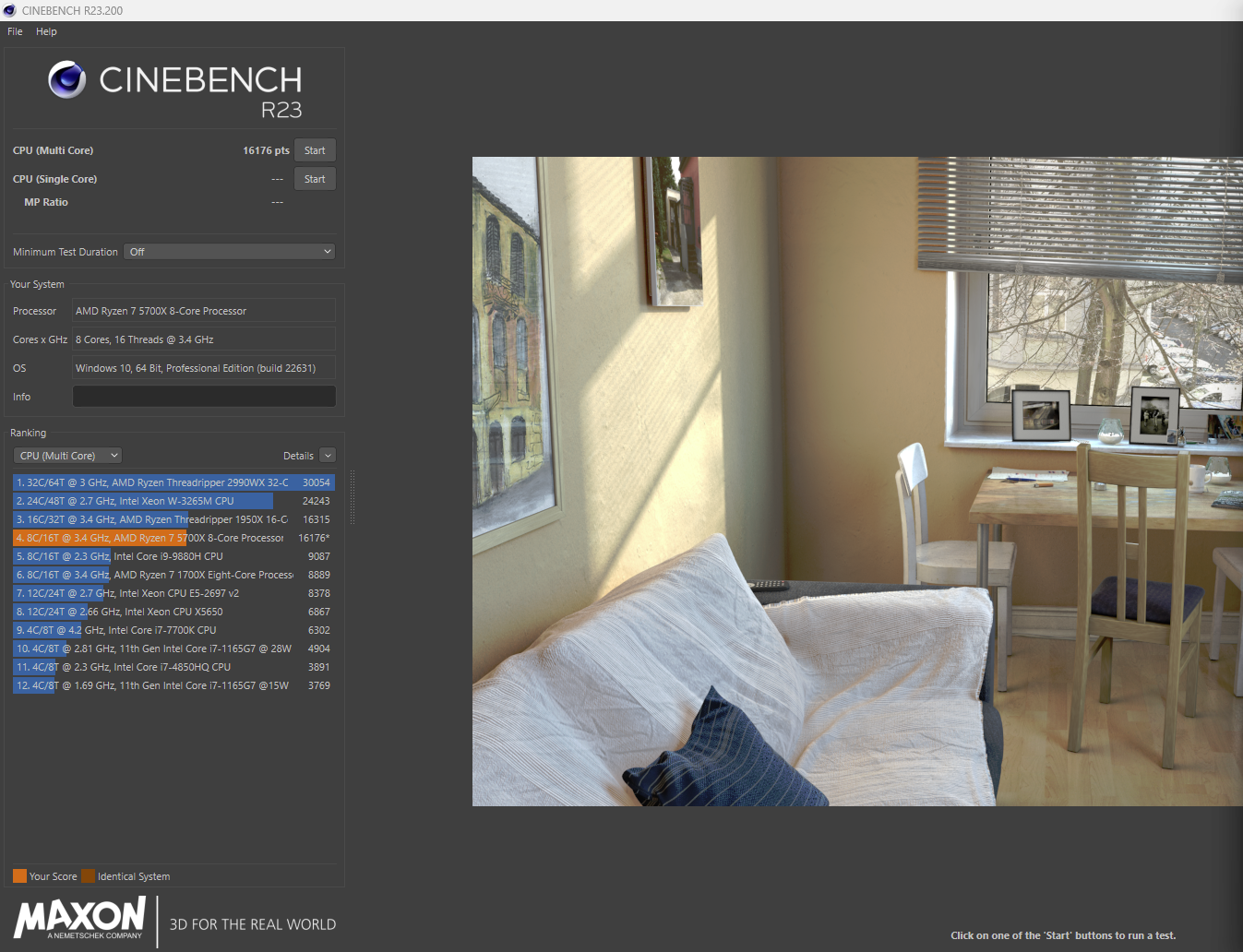The image size is (1243, 952).
Task: Select ranking row Xeon CPU X5650
Action: click(173, 612)
